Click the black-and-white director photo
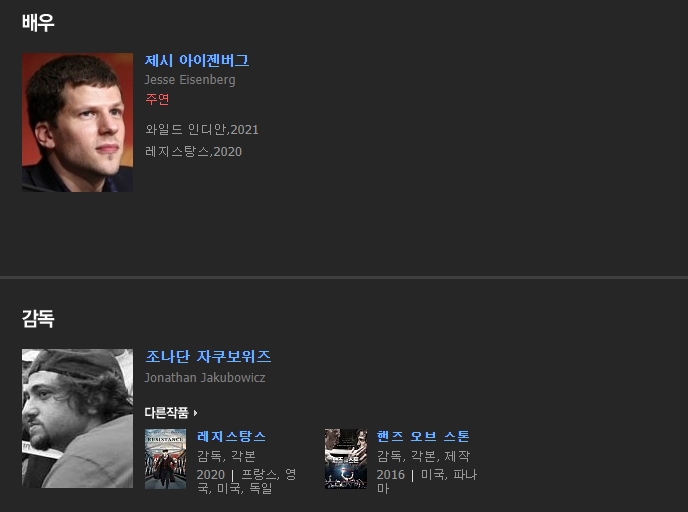688x512 pixels. pyautogui.click(x=77, y=418)
